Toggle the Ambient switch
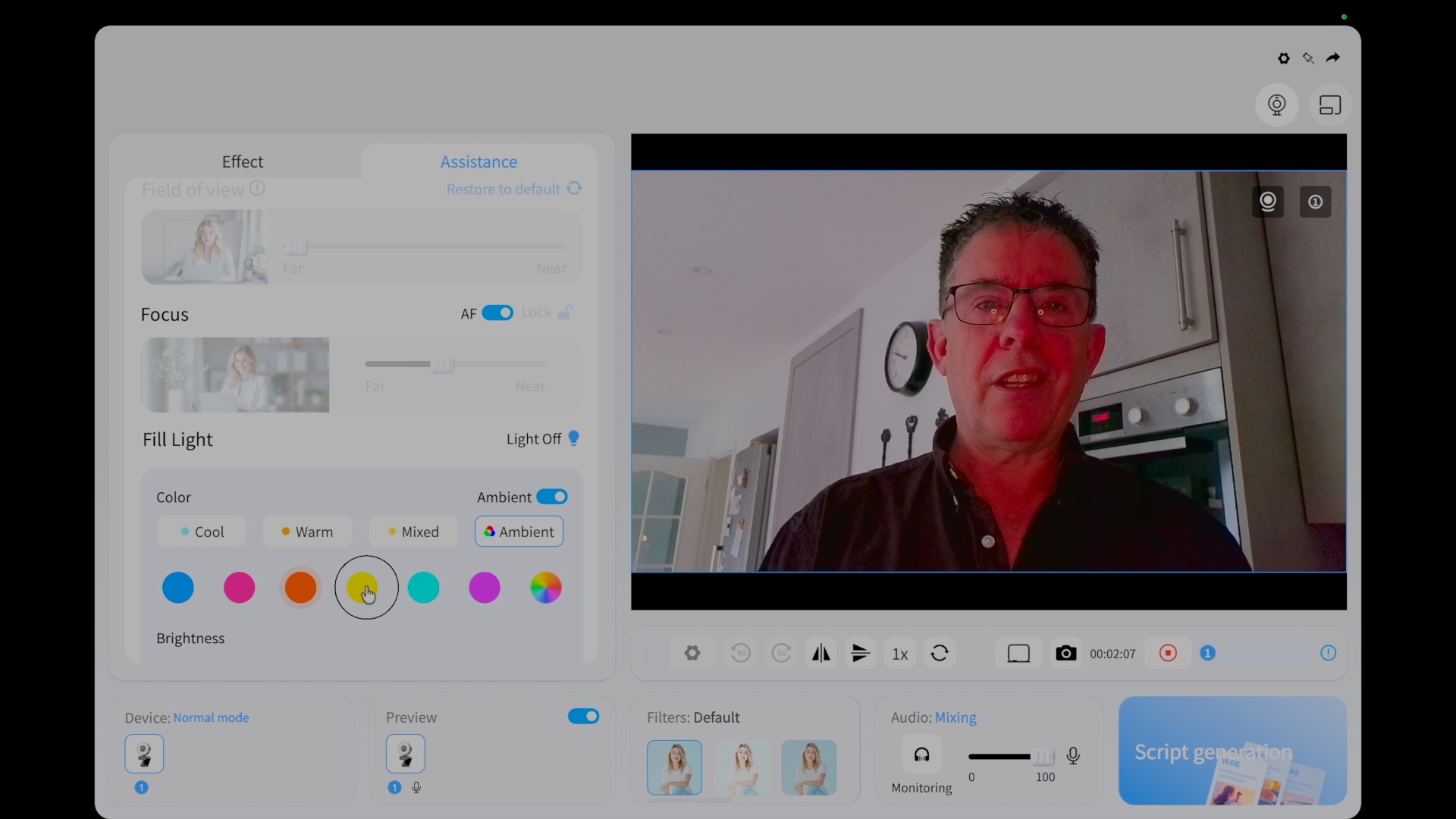The image size is (1456, 819). click(552, 497)
